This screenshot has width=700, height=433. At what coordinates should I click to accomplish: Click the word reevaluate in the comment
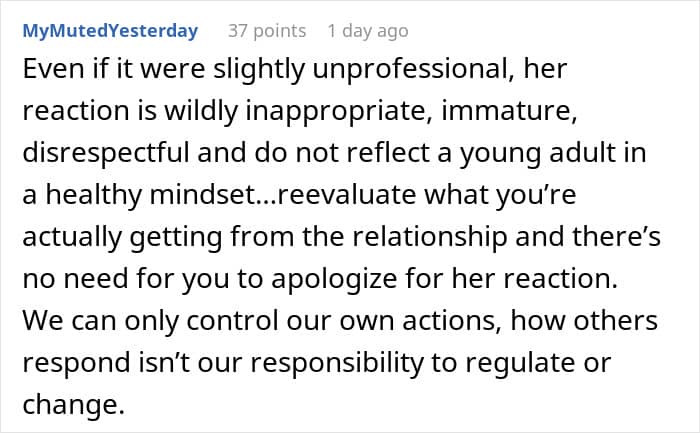(x=346, y=195)
